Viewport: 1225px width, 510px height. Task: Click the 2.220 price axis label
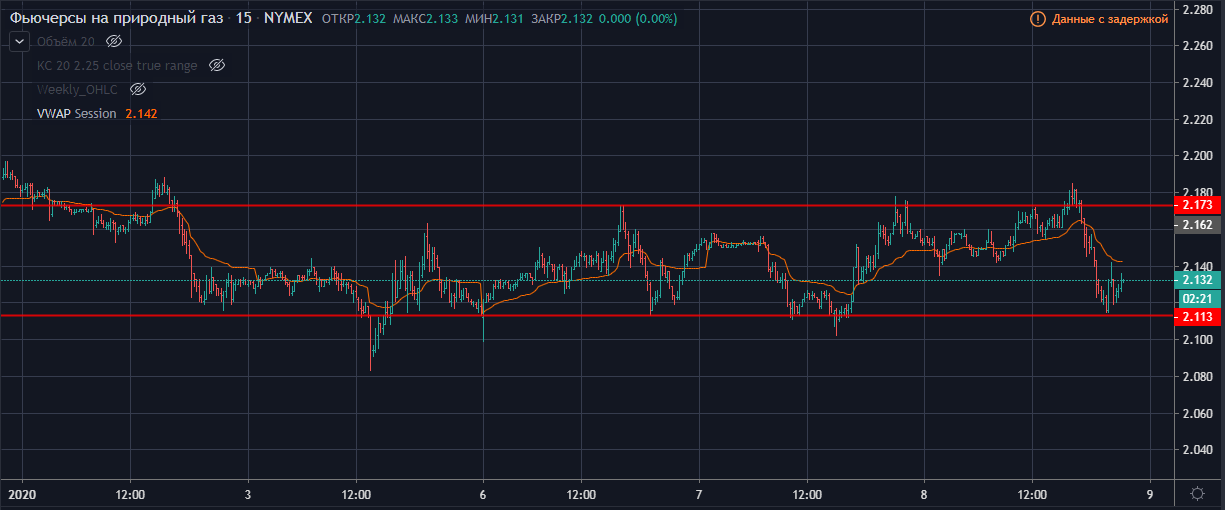(x=1198, y=120)
